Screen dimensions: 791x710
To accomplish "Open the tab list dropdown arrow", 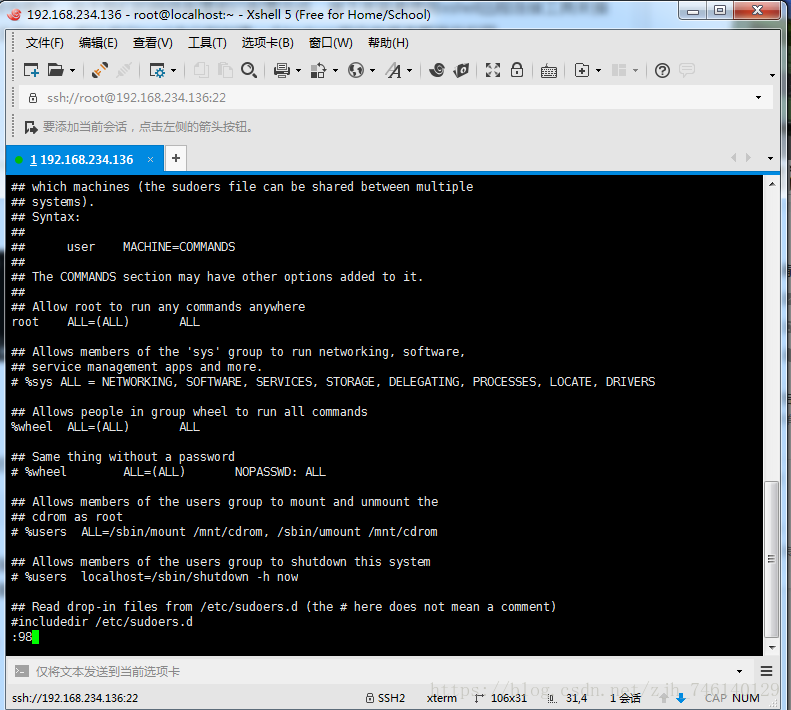I will coord(770,158).
